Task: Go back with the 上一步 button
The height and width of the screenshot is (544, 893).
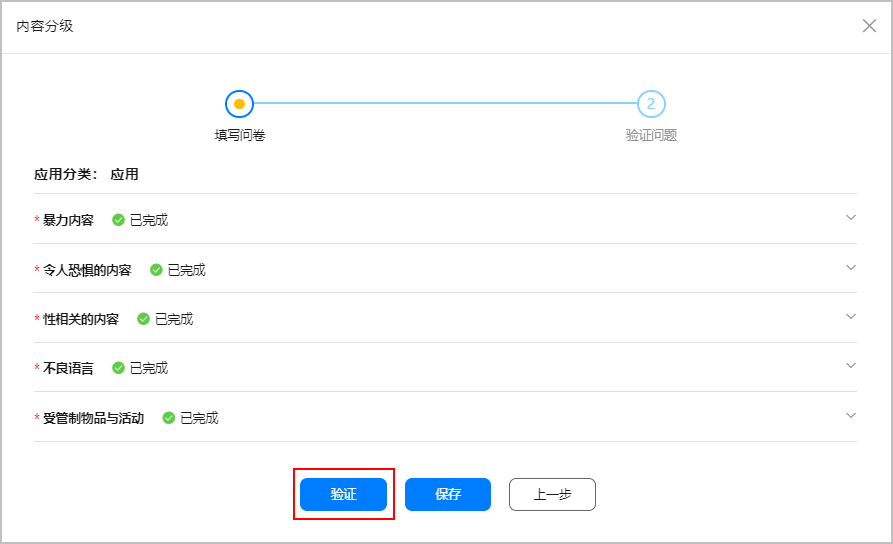Action: (552, 494)
